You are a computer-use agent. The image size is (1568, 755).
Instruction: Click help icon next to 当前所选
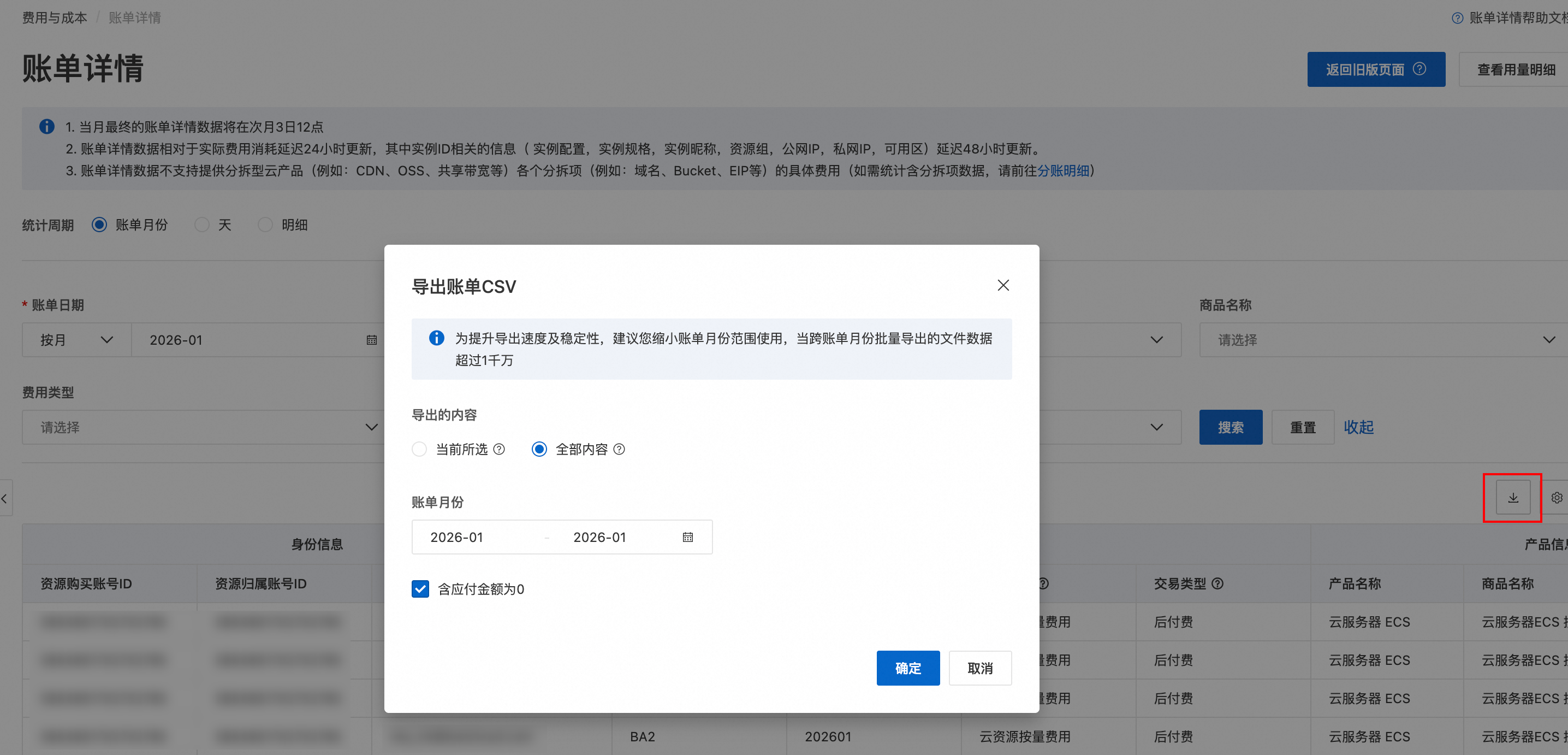tap(499, 450)
